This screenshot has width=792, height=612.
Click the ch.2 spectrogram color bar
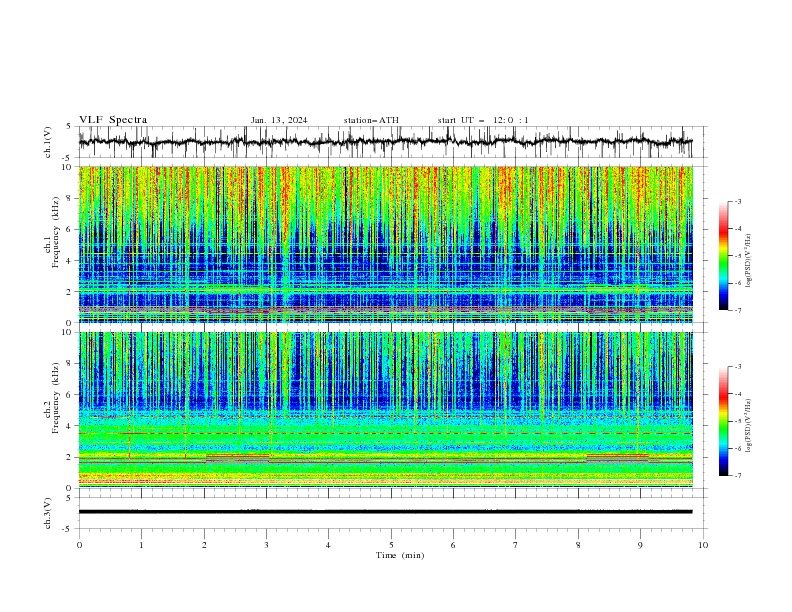pyautogui.click(x=723, y=421)
